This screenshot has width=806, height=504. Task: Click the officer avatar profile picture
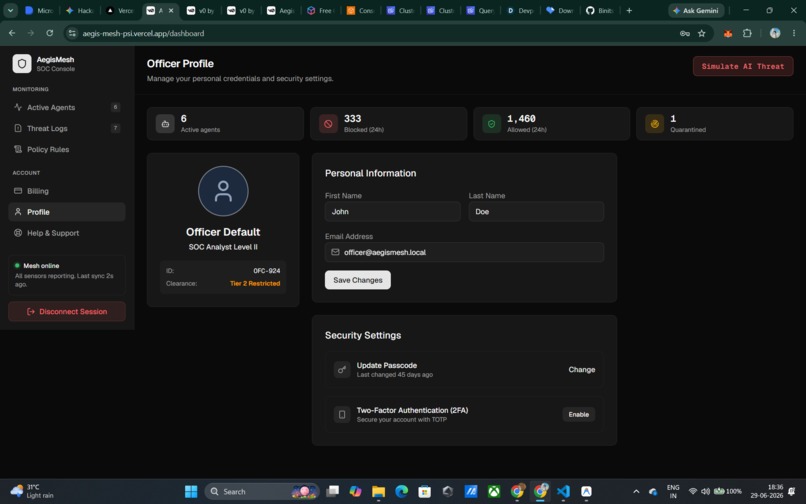point(223,191)
